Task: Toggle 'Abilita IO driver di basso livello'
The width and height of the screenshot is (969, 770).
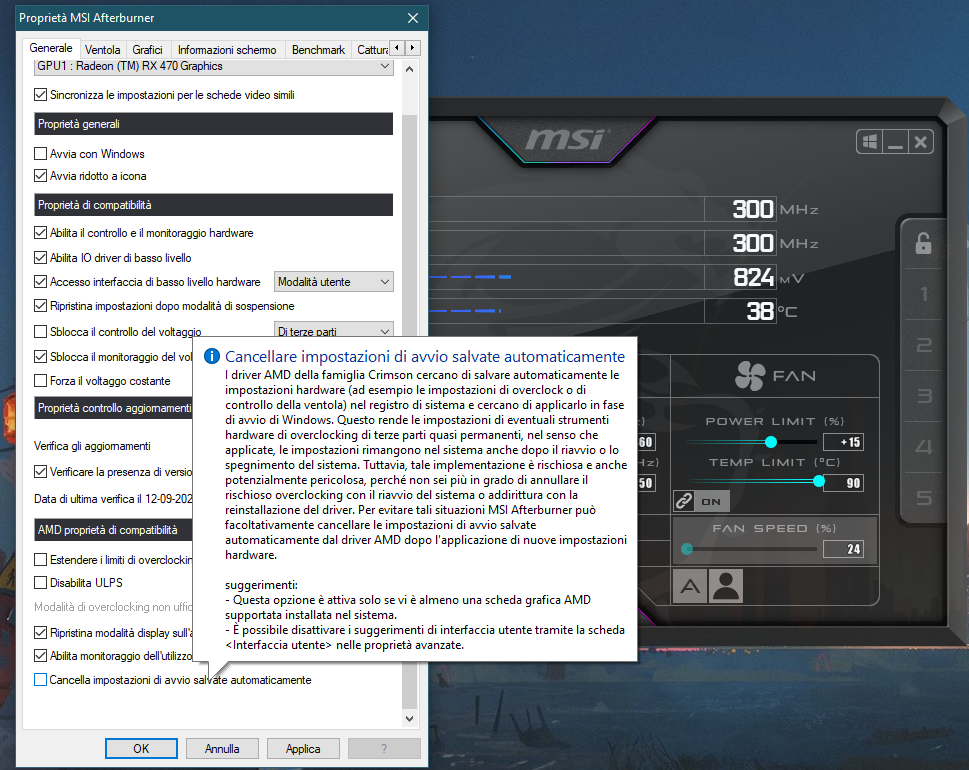Action: click(x=40, y=257)
